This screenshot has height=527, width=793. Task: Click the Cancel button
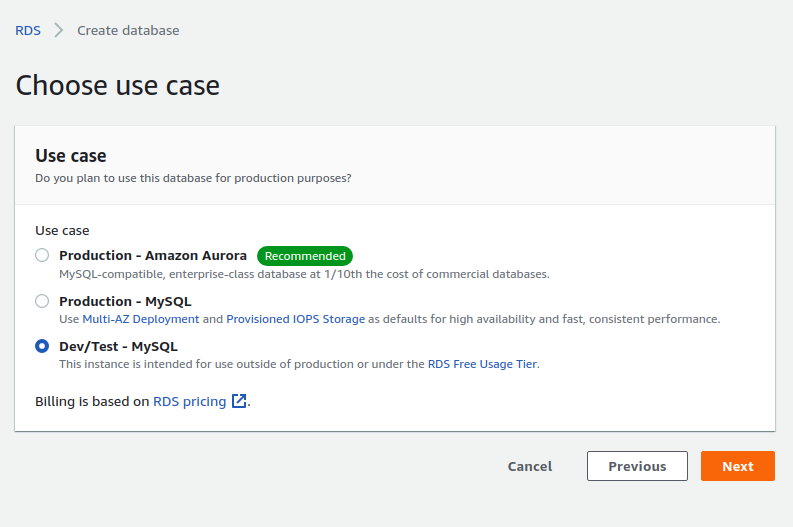[530, 466]
